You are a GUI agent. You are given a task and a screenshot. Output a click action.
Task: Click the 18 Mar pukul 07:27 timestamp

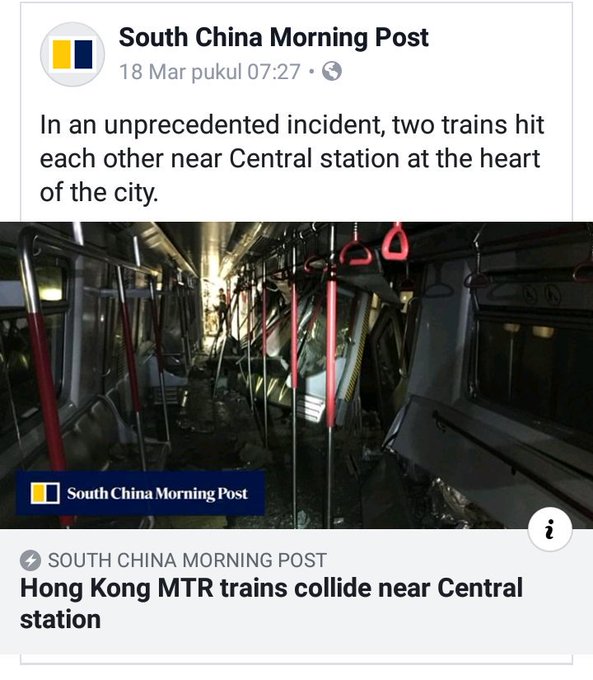[x=210, y=72]
